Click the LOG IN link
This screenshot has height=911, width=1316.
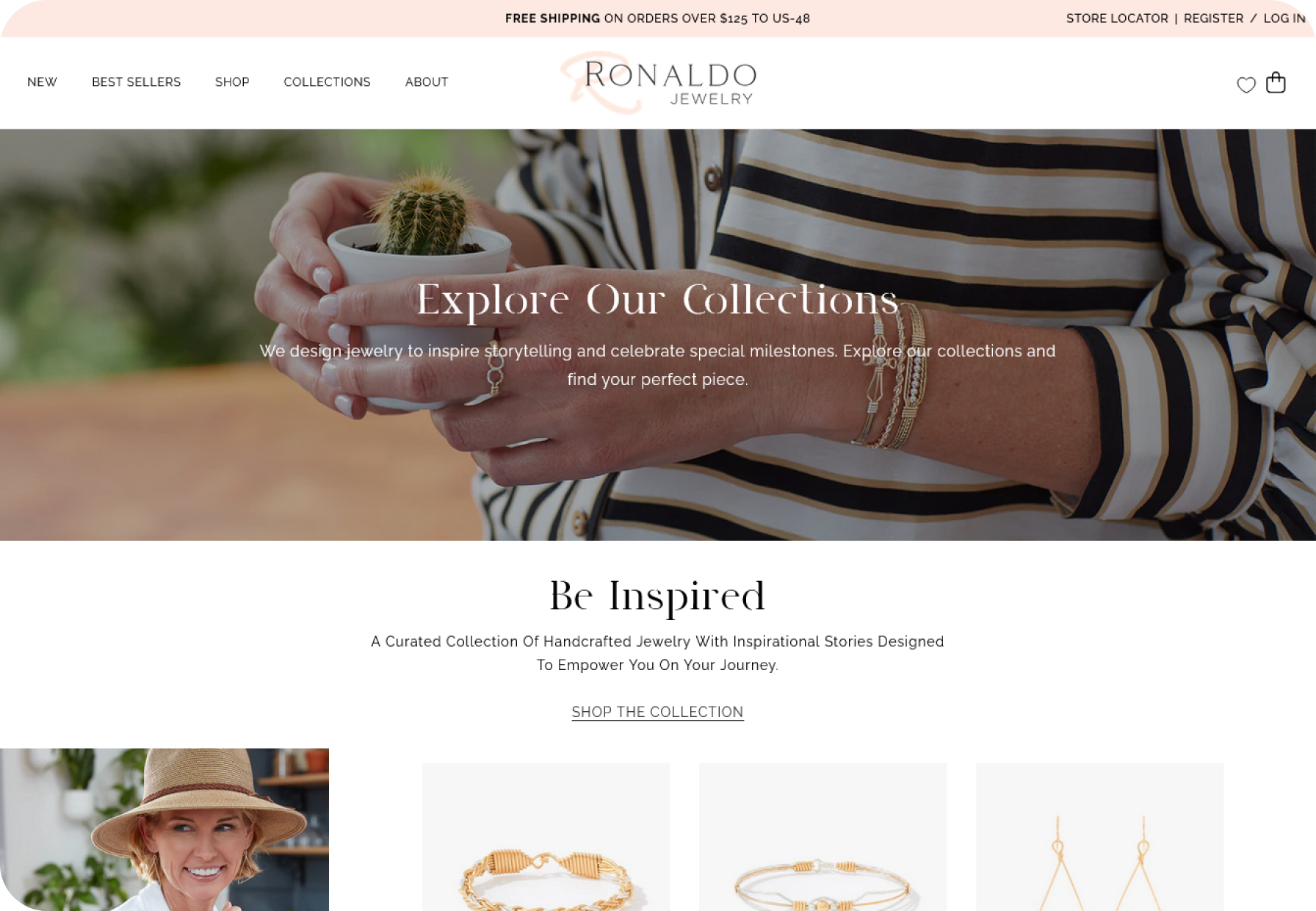pyautogui.click(x=1284, y=18)
